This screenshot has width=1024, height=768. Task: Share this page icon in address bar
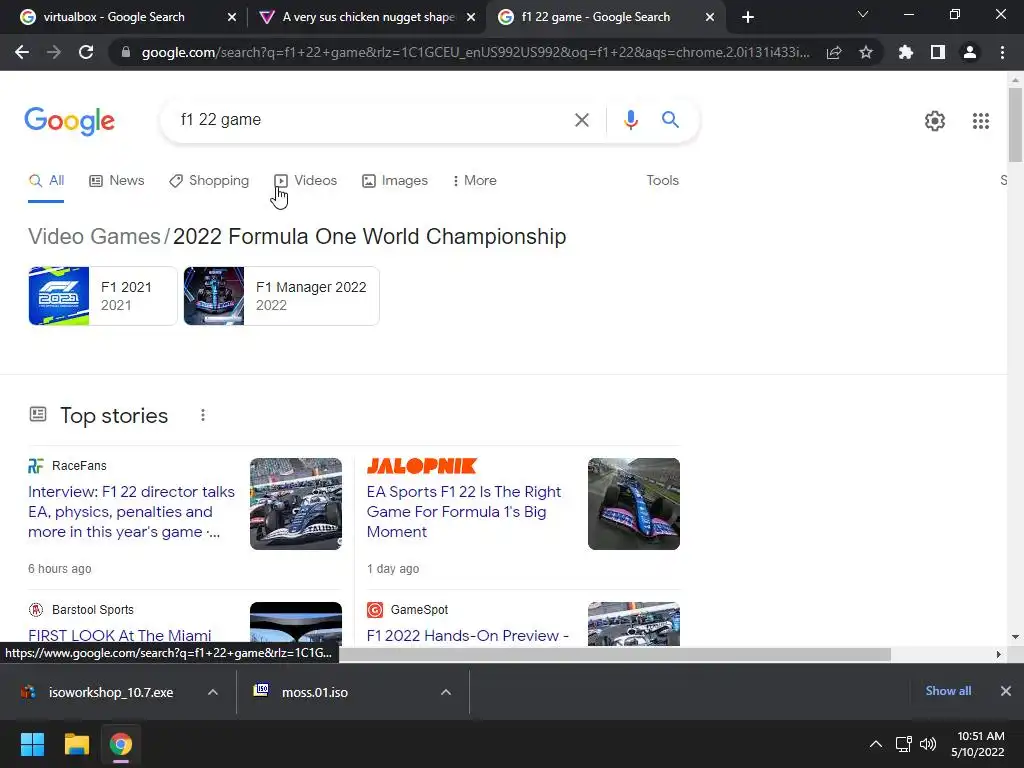(834, 52)
